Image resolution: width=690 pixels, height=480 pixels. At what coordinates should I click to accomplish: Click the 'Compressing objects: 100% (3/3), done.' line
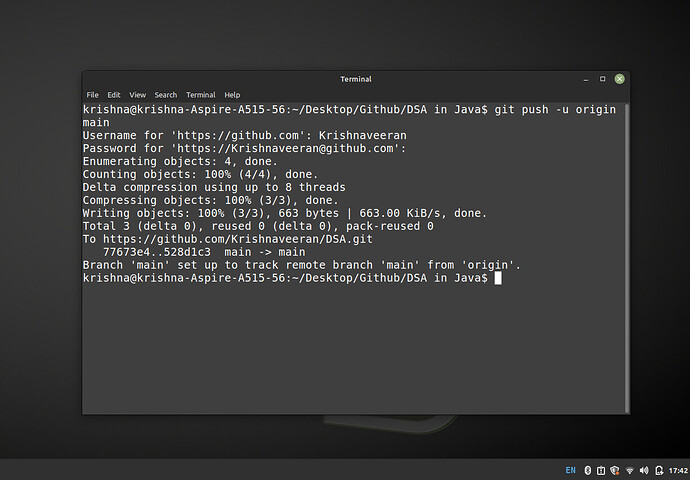click(211, 200)
